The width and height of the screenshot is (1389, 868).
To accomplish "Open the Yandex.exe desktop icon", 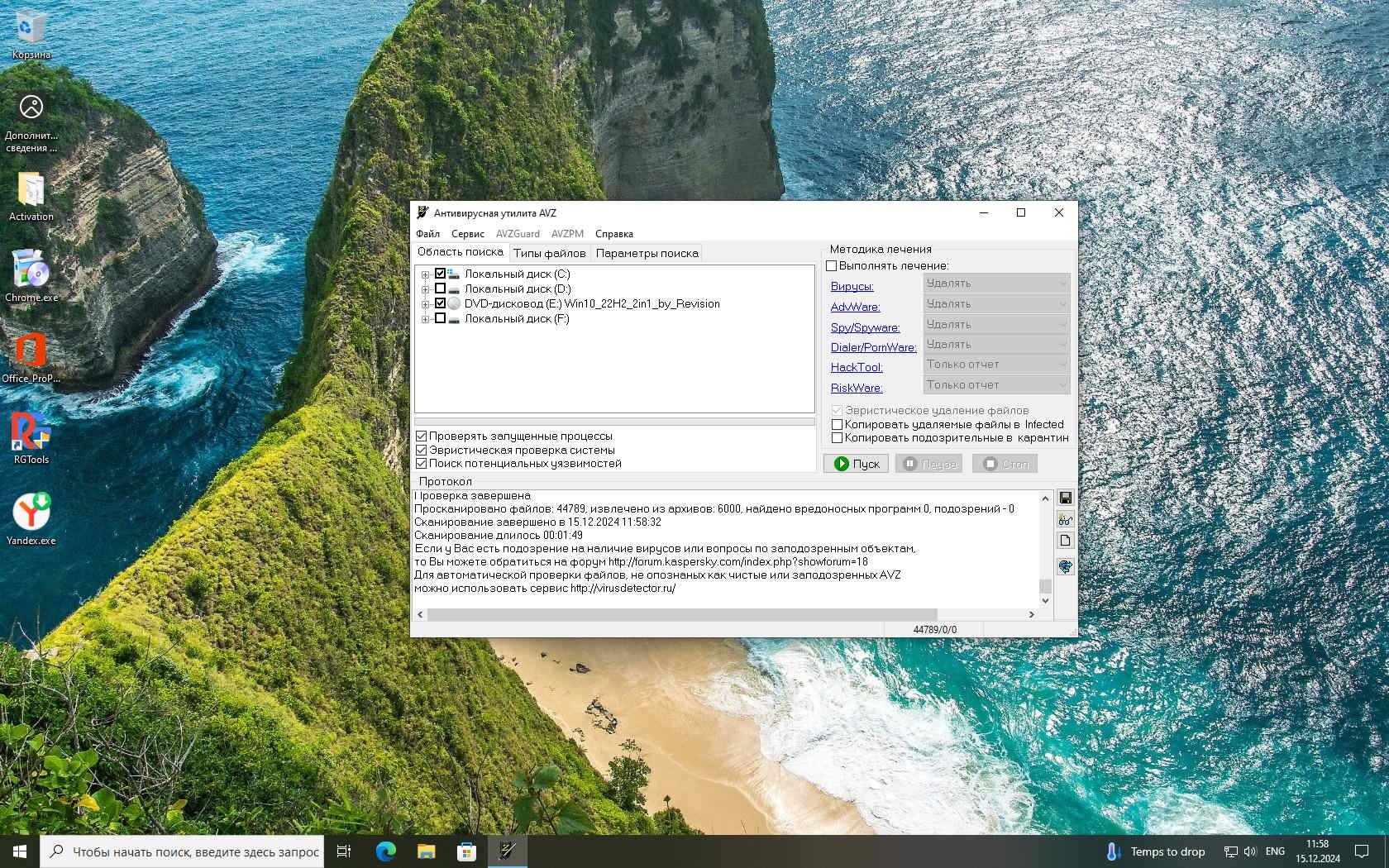I will [x=31, y=519].
